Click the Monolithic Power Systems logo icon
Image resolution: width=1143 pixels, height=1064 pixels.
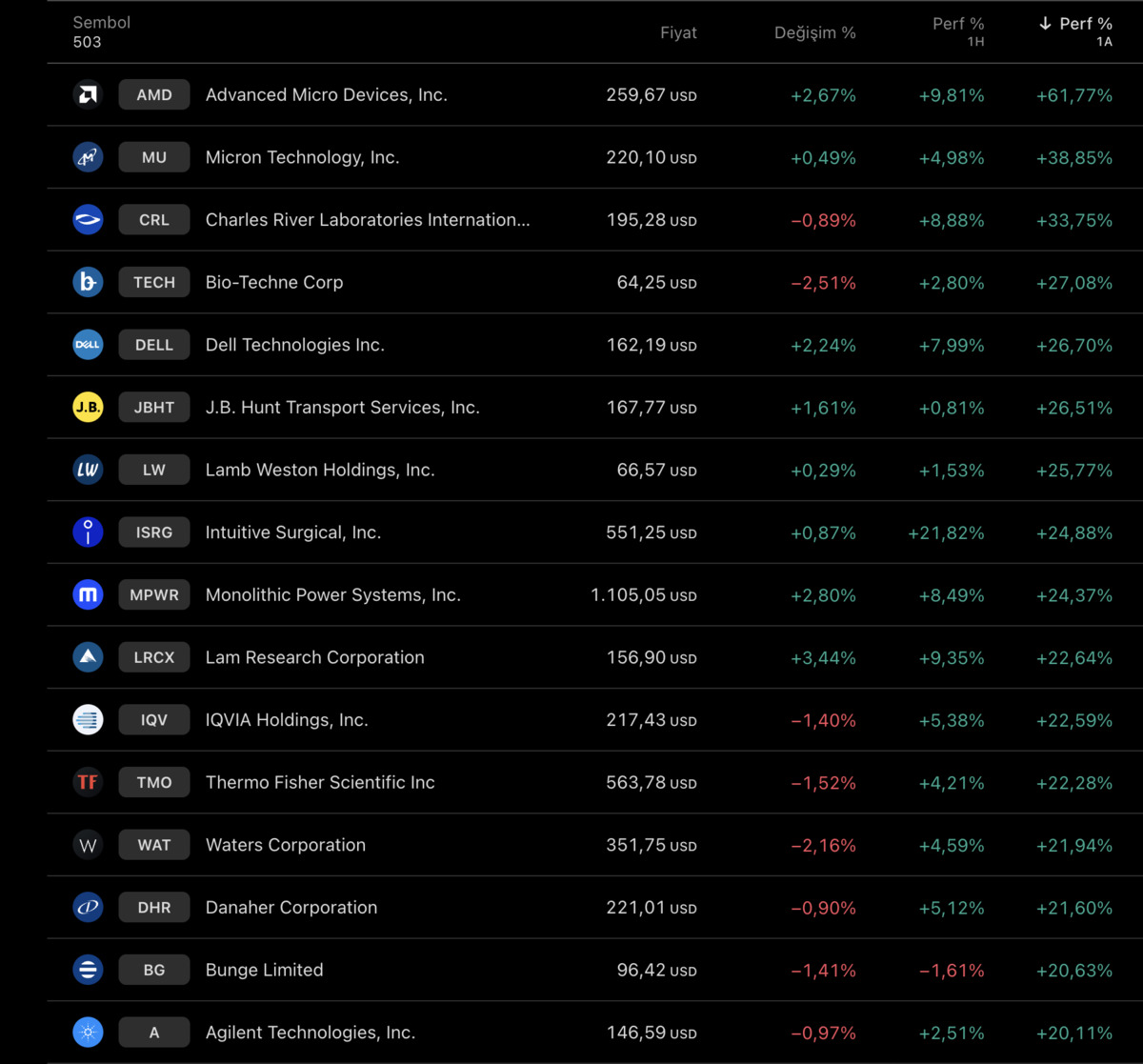(x=88, y=594)
